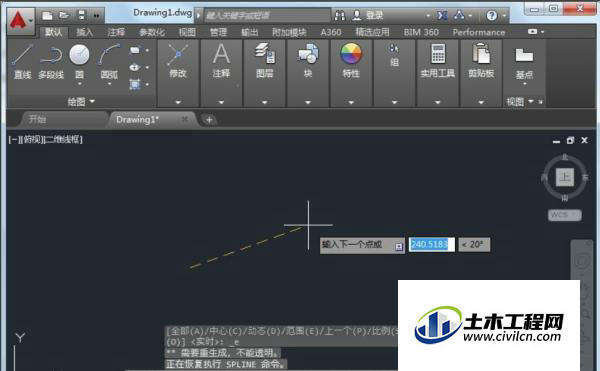The width and height of the screenshot is (600, 371).
Task: Click the ViewCube top (上) face
Action: (565, 177)
